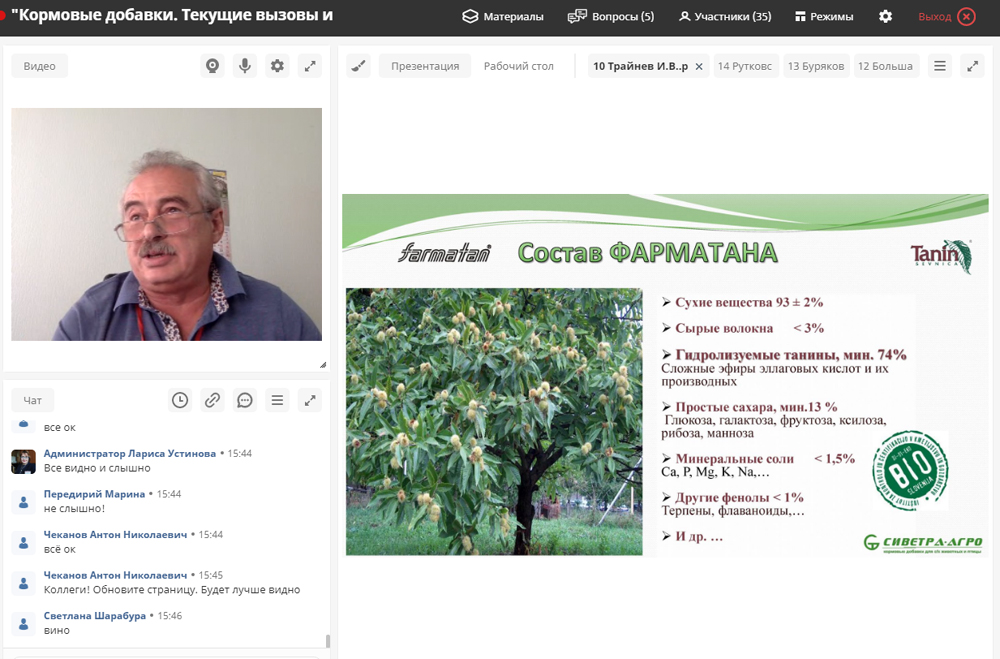The height and width of the screenshot is (659, 1000).
Task: Click the name Передирий Марина in chat
Action: pyautogui.click(x=94, y=494)
